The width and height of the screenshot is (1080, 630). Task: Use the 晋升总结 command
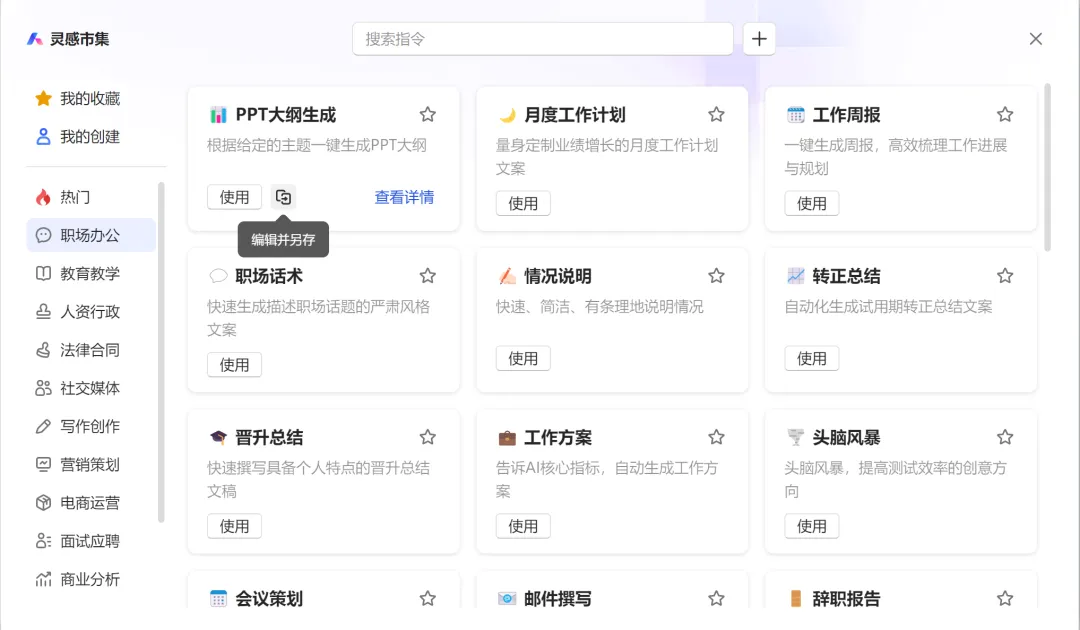[234, 526]
